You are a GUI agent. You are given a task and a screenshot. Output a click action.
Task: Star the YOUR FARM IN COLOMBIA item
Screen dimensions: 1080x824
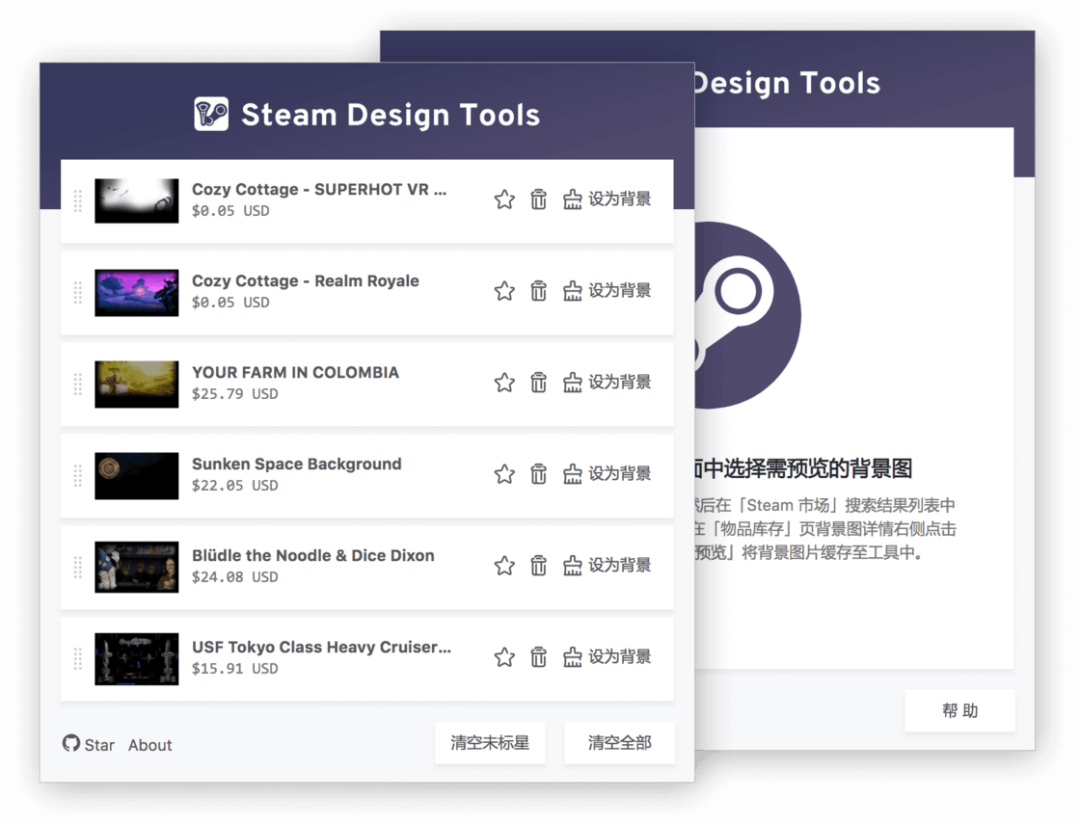[x=504, y=382]
